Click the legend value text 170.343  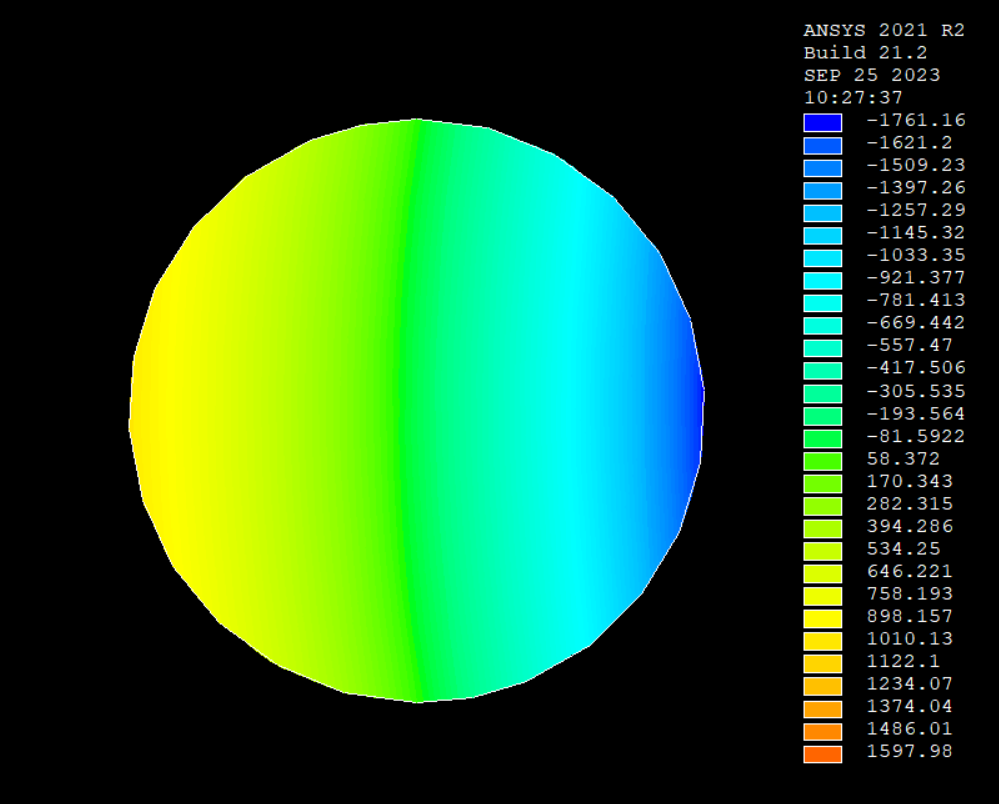[x=910, y=481]
